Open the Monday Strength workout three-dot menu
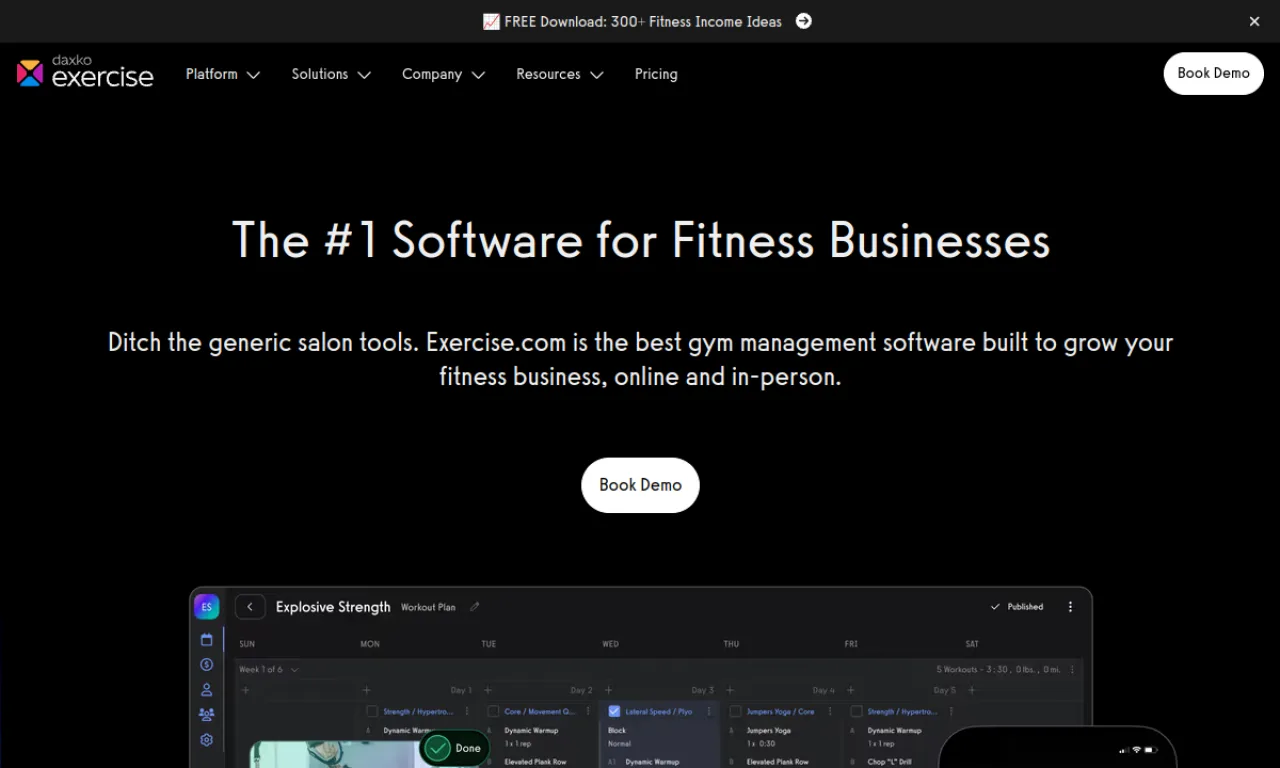This screenshot has height=768, width=1280. point(467,712)
